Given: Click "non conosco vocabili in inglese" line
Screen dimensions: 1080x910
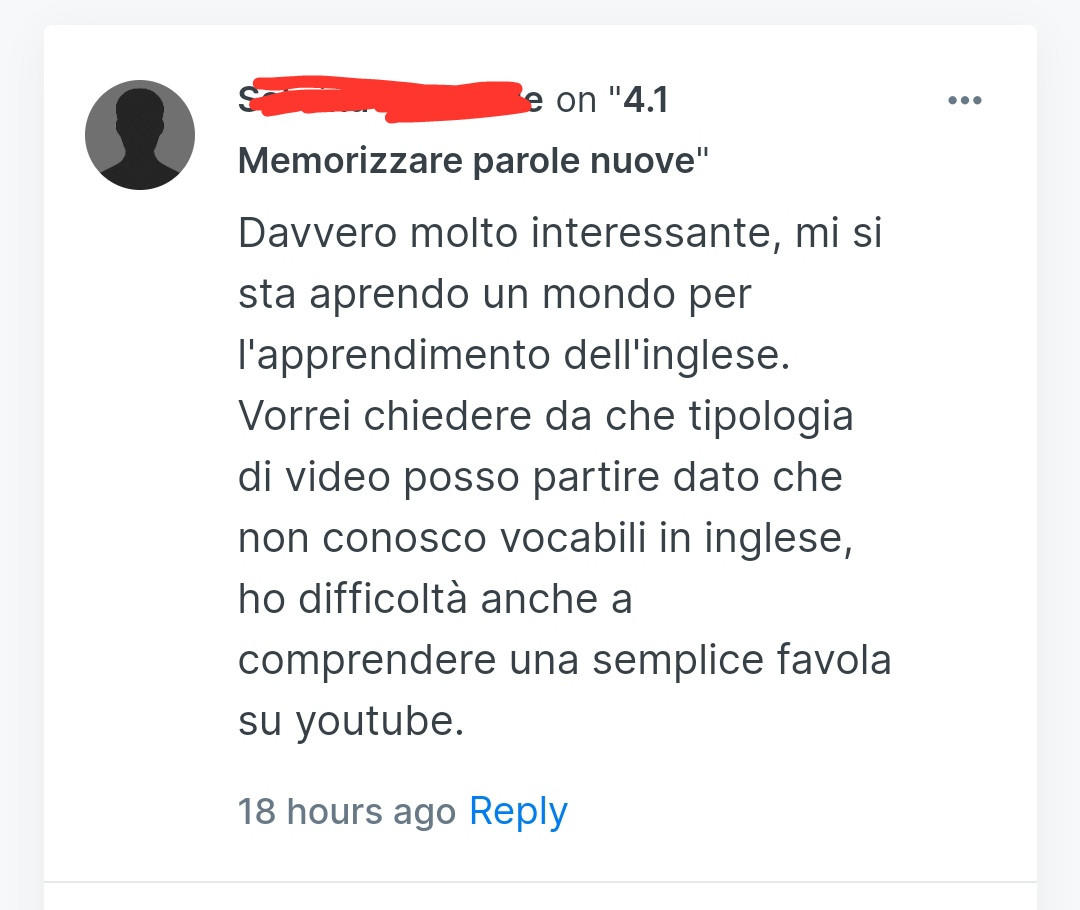Looking at the screenshot, I should 546,538.
